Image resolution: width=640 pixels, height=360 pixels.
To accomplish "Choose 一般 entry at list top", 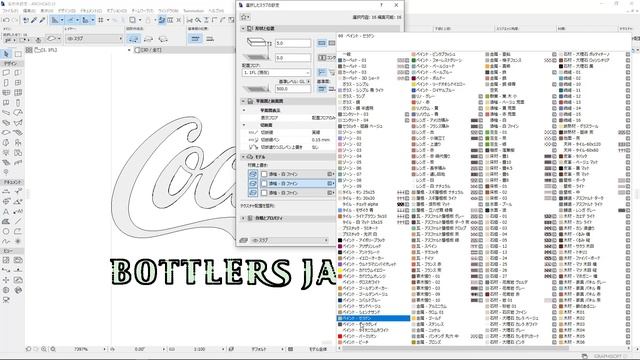I will click(x=347, y=54).
